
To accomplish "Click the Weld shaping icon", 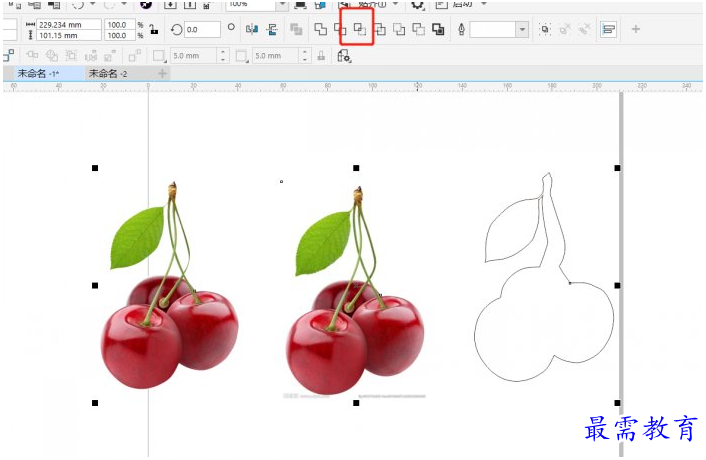I will click(x=321, y=29).
